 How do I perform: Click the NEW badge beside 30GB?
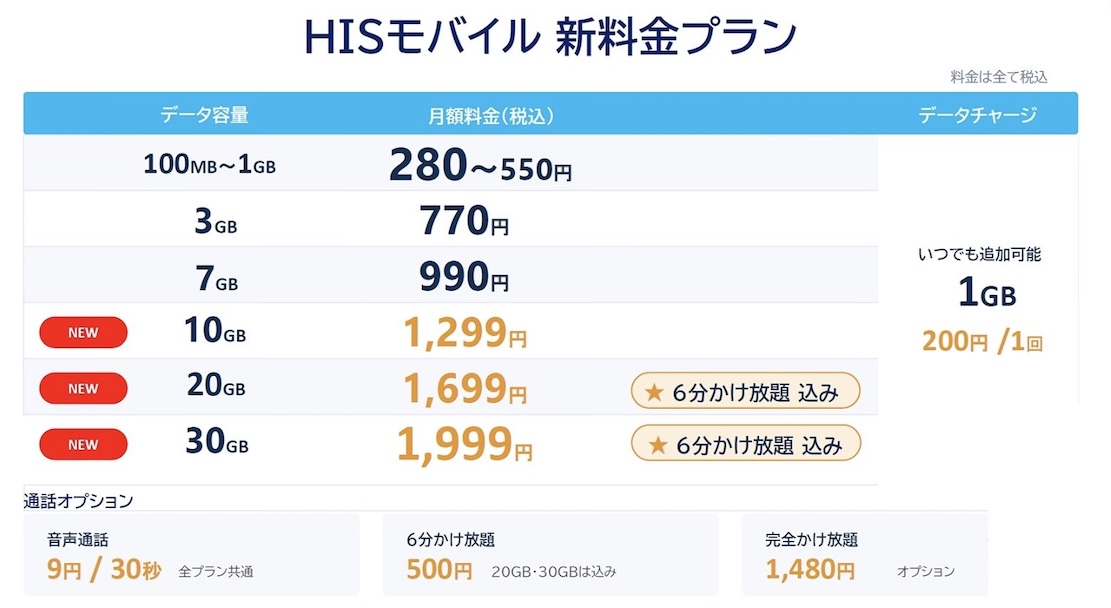click(x=83, y=444)
